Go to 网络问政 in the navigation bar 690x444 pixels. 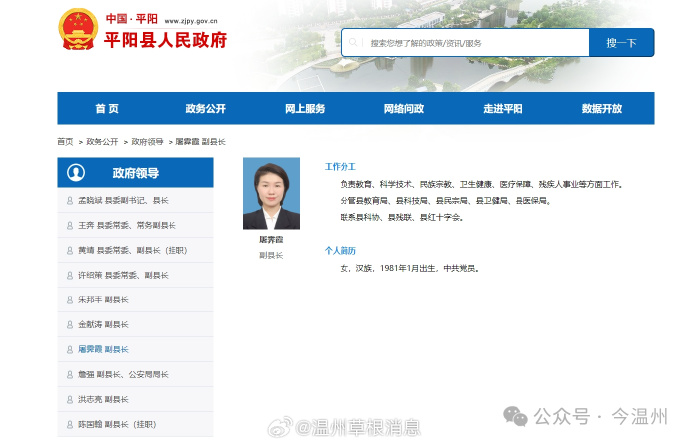point(404,108)
